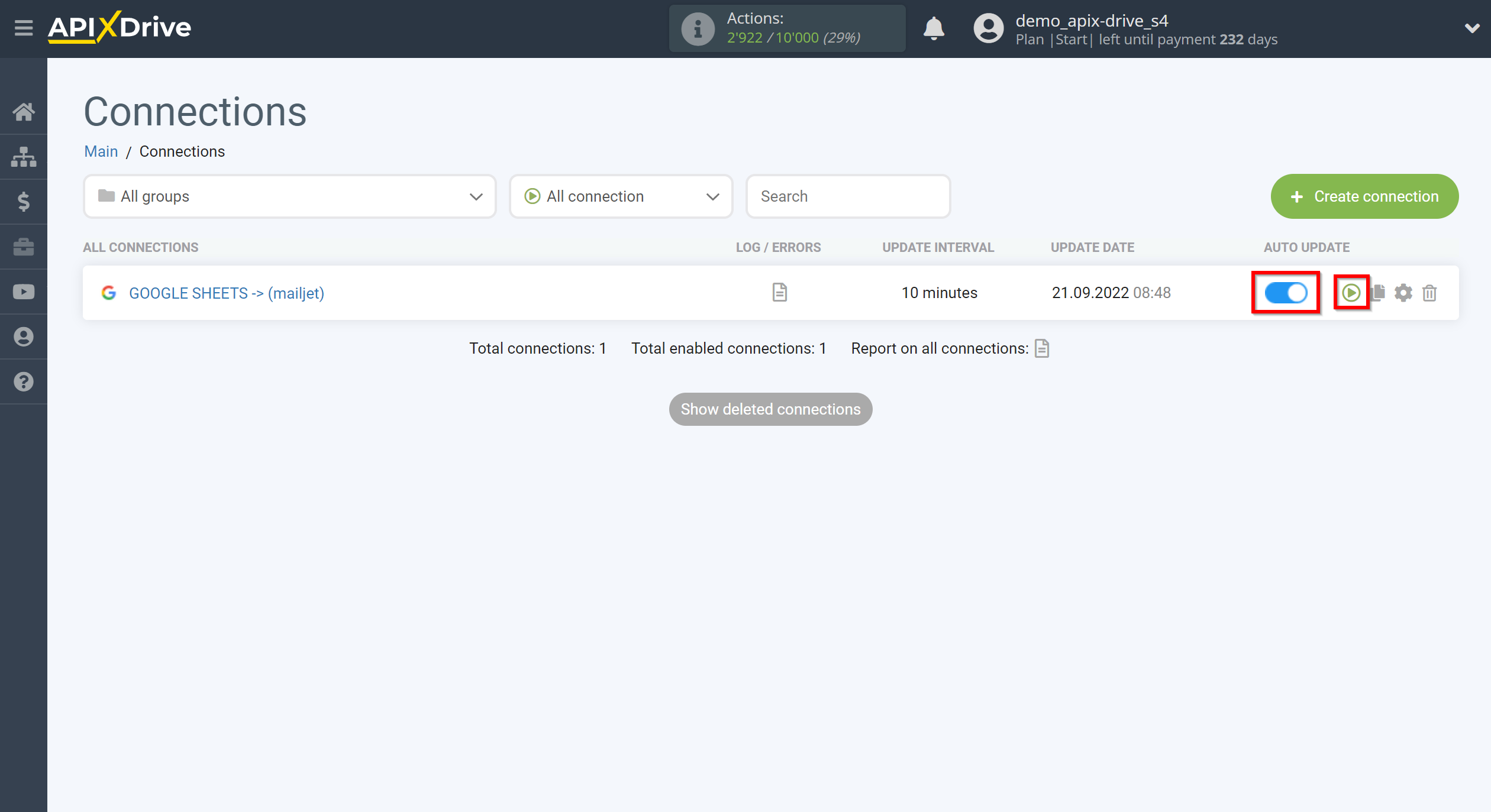The height and width of the screenshot is (812, 1491).
Task: Open the All groups dropdown filter
Action: 290,196
